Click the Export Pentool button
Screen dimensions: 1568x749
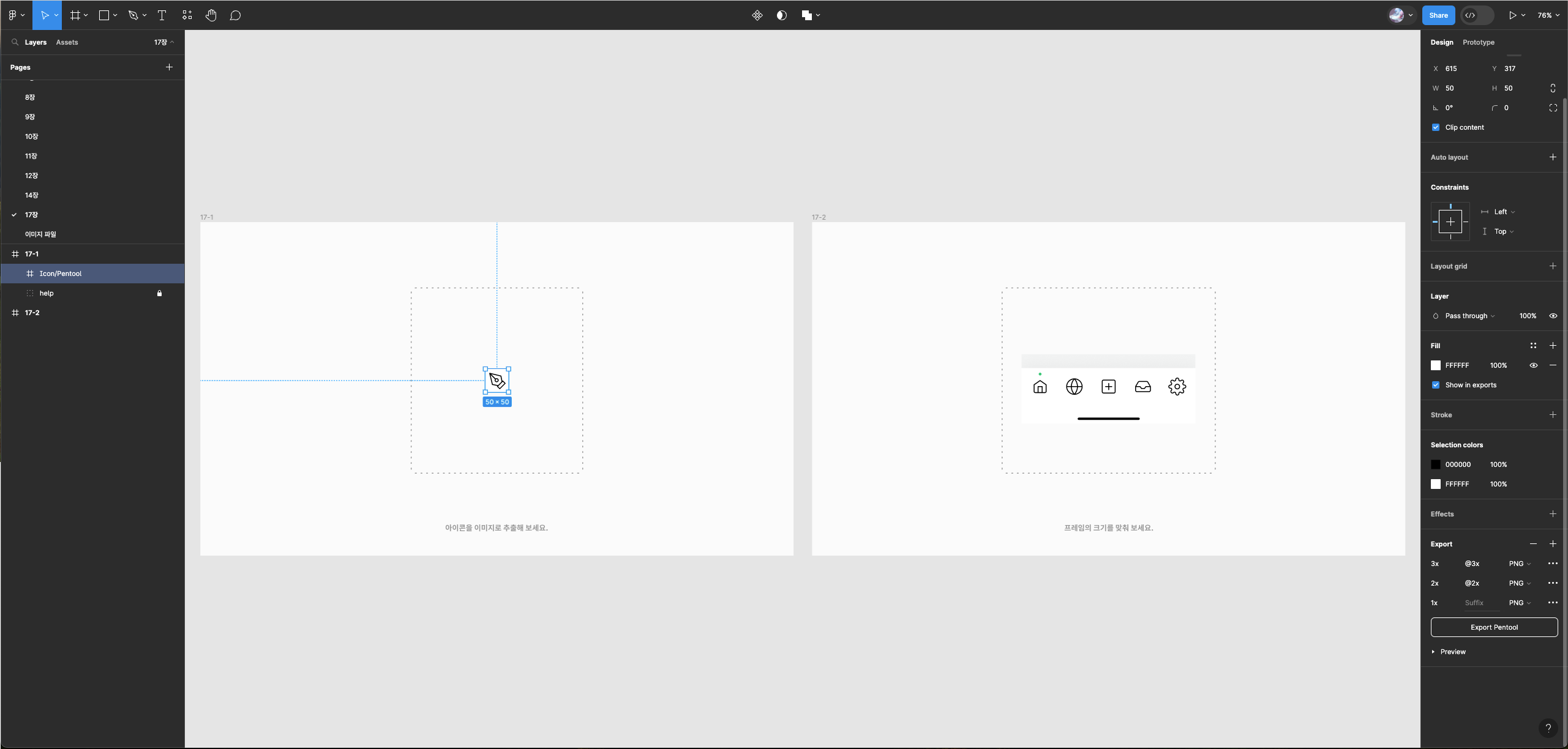[x=1494, y=627]
